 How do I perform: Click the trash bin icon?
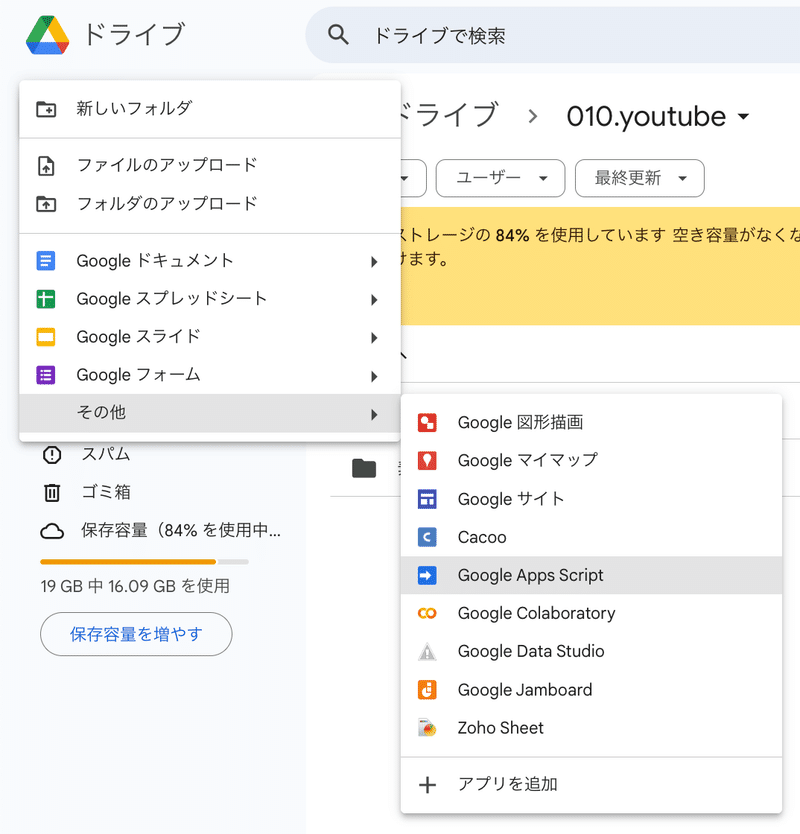[52, 493]
